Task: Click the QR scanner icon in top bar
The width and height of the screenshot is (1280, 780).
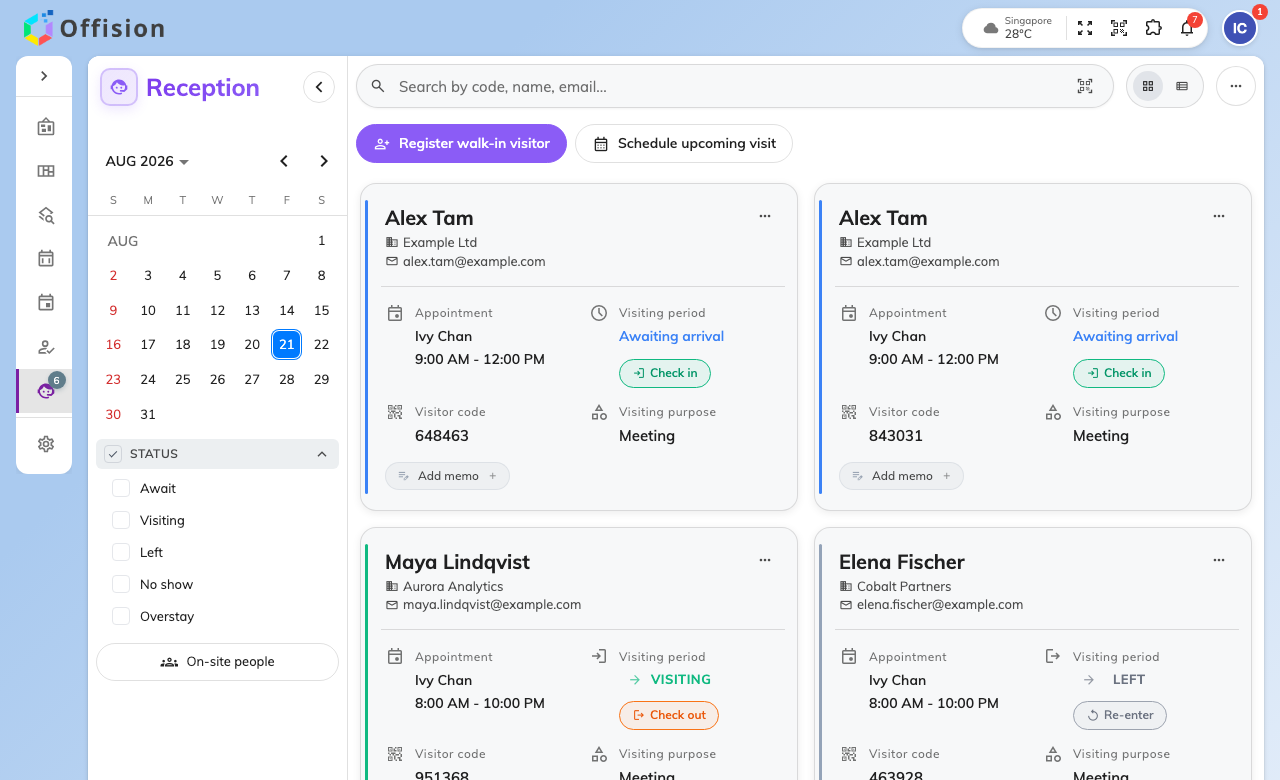Action: (1119, 28)
